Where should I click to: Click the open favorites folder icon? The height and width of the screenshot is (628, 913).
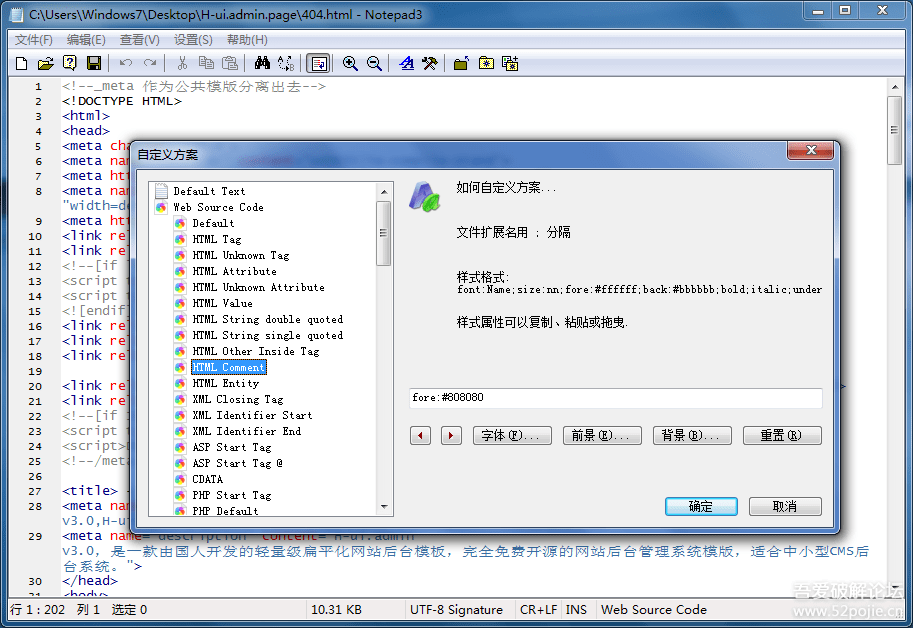(x=462, y=63)
